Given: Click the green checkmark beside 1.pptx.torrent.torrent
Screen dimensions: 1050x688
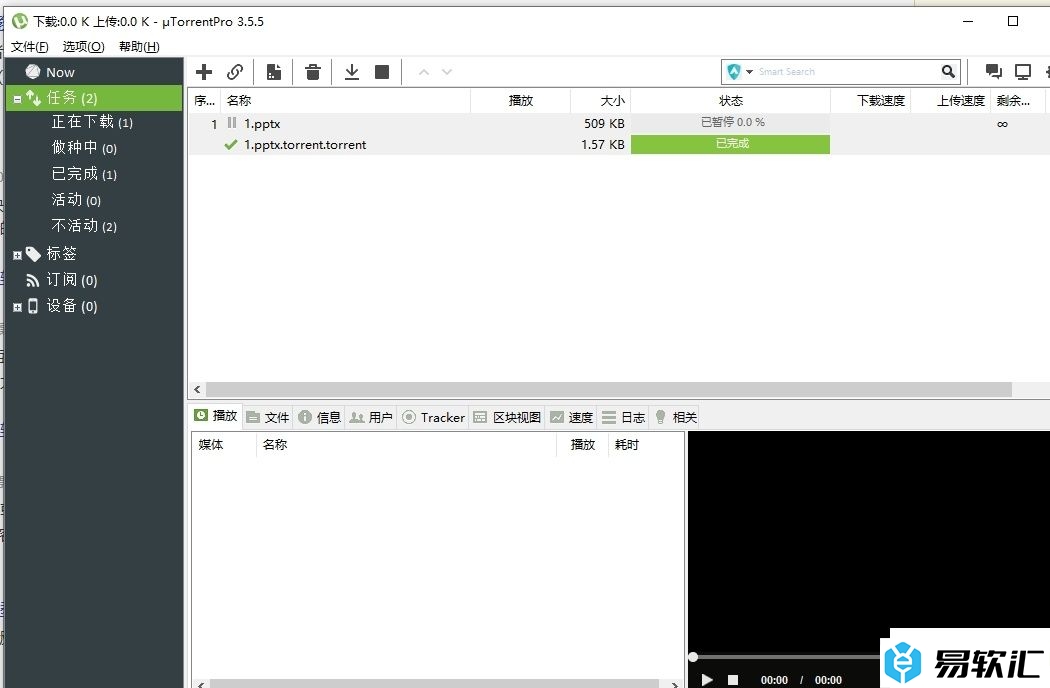Looking at the screenshot, I should pos(231,145).
